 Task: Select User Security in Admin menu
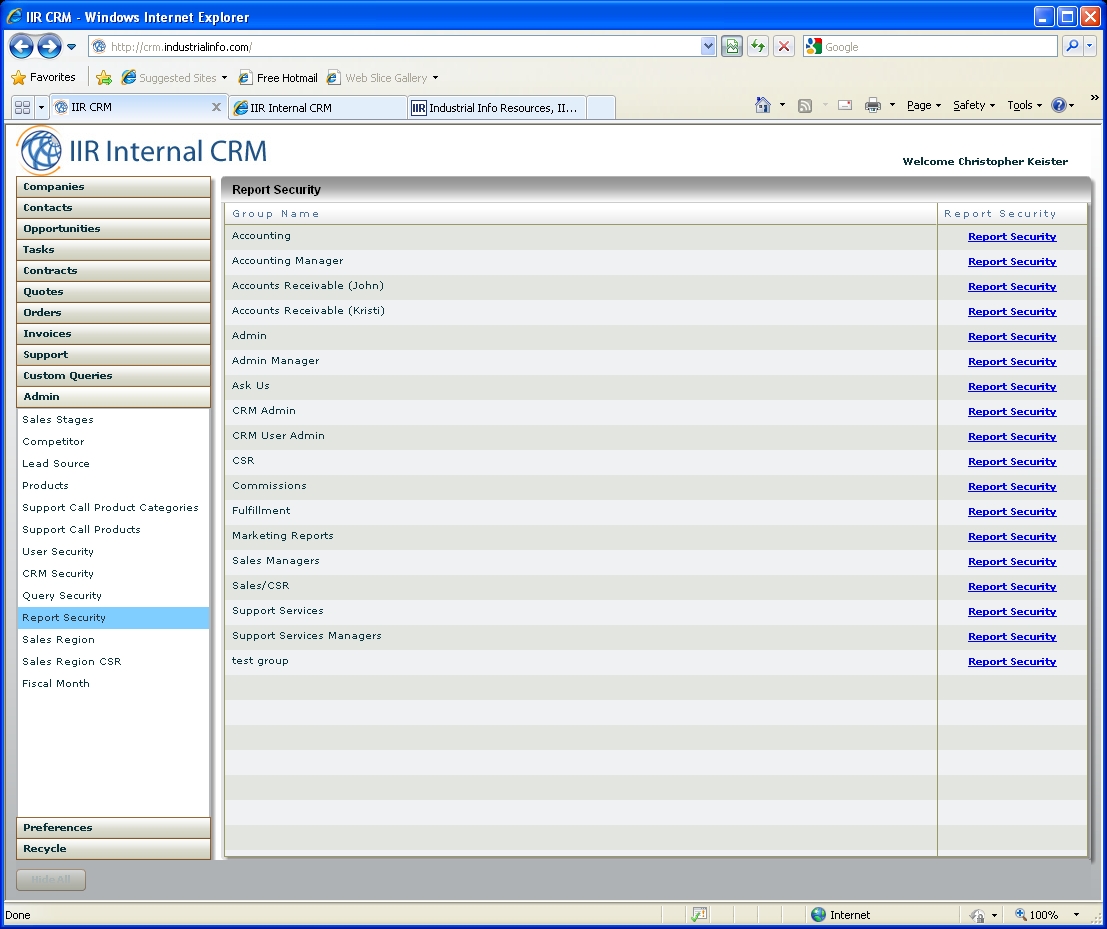58,552
